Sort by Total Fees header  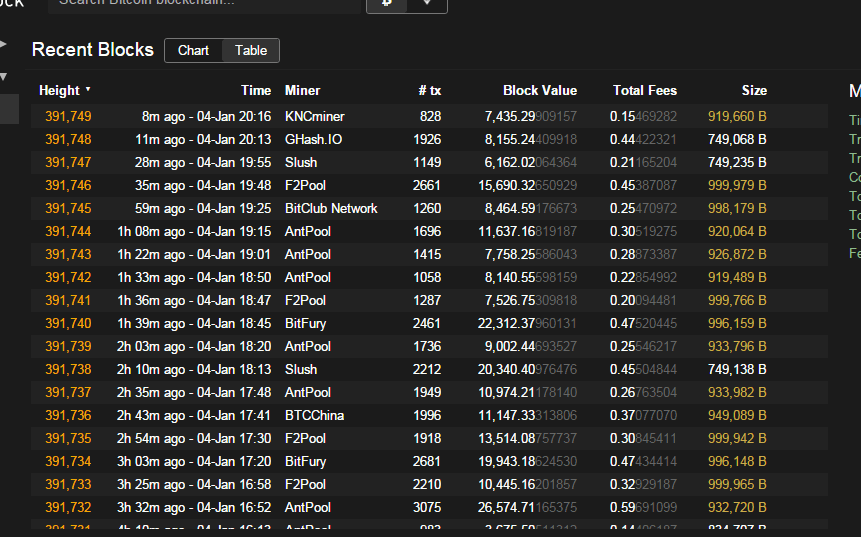pyautogui.click(x=645, y=90)
